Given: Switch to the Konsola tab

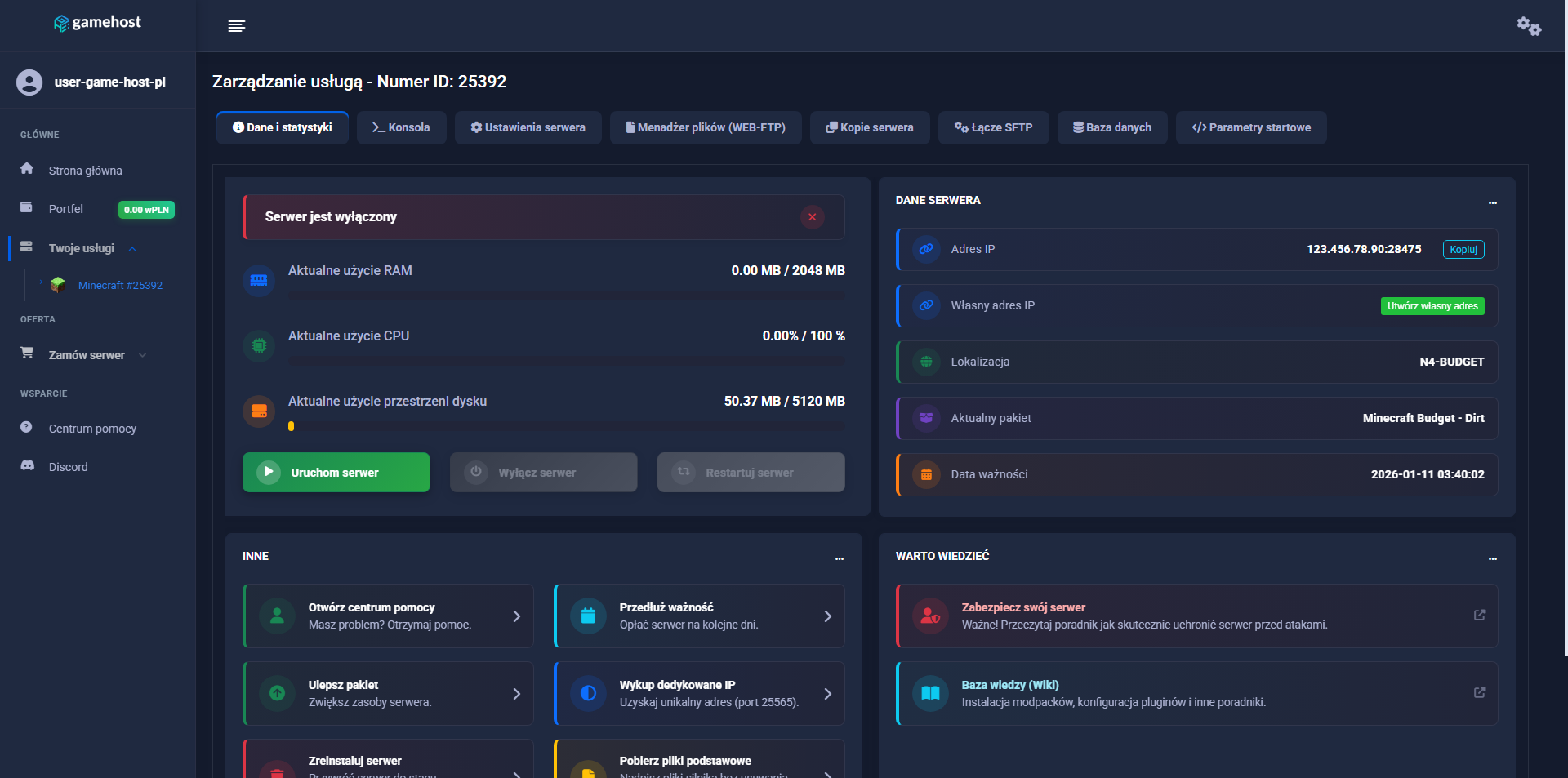Looking at the screenshot, I should [401, 127].
